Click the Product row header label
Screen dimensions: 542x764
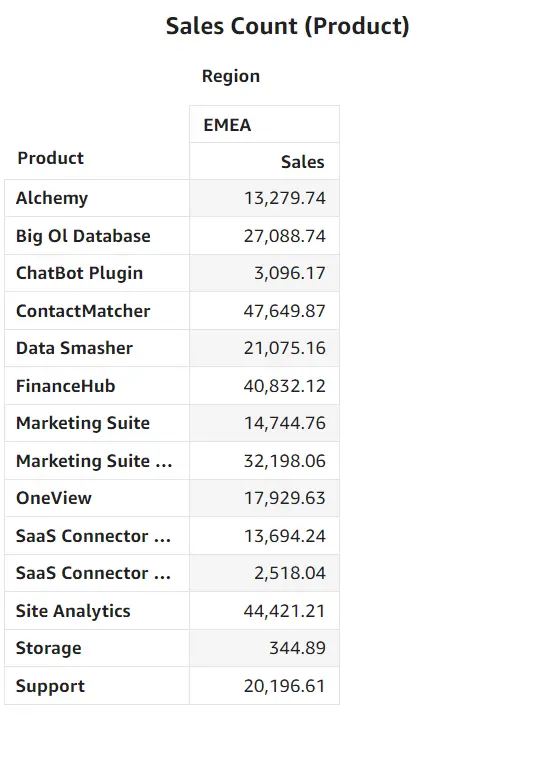pos(51,158)
